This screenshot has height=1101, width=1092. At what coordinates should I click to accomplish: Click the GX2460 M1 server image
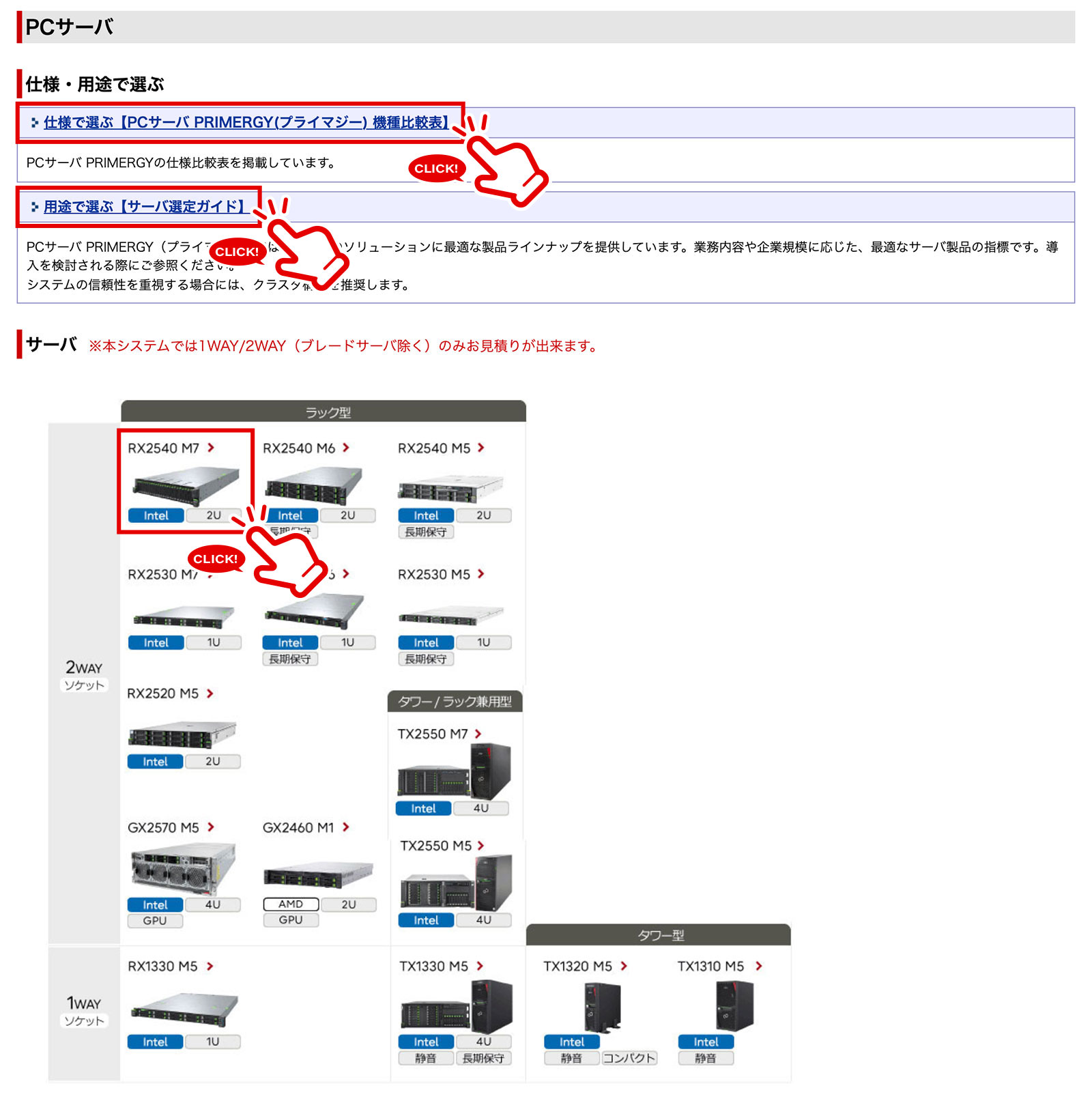(319, 875)
